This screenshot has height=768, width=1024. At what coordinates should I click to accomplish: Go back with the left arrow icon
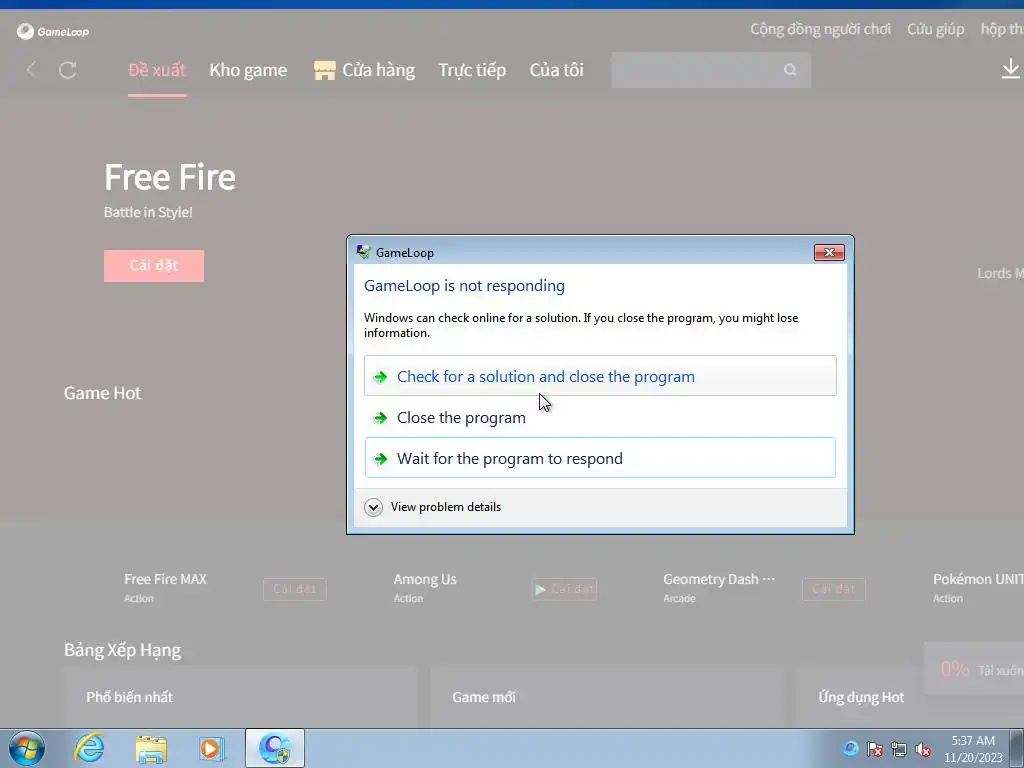click(31, 70)
